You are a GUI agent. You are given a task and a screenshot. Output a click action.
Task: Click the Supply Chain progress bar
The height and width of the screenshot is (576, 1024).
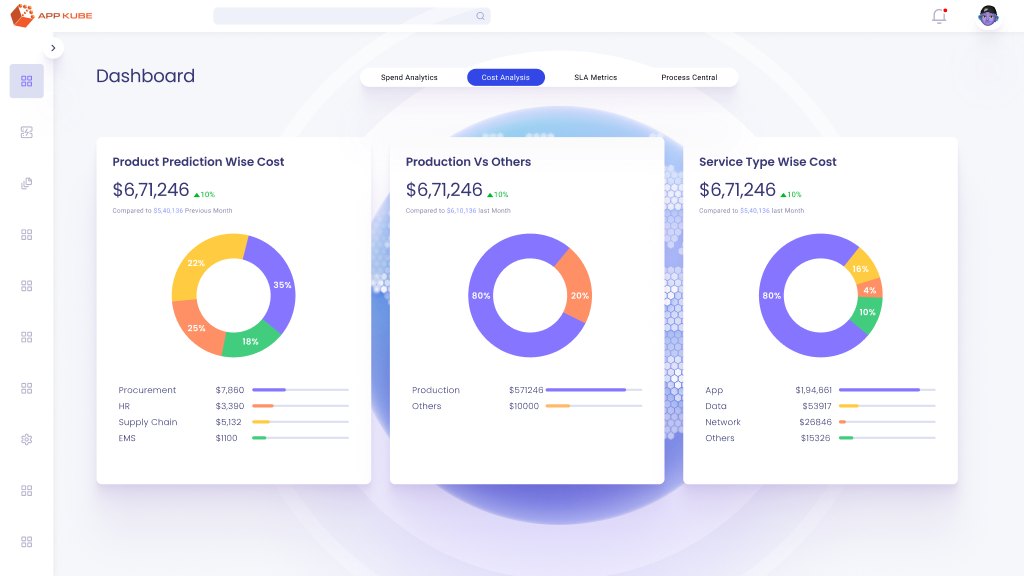tap(300, 422)
